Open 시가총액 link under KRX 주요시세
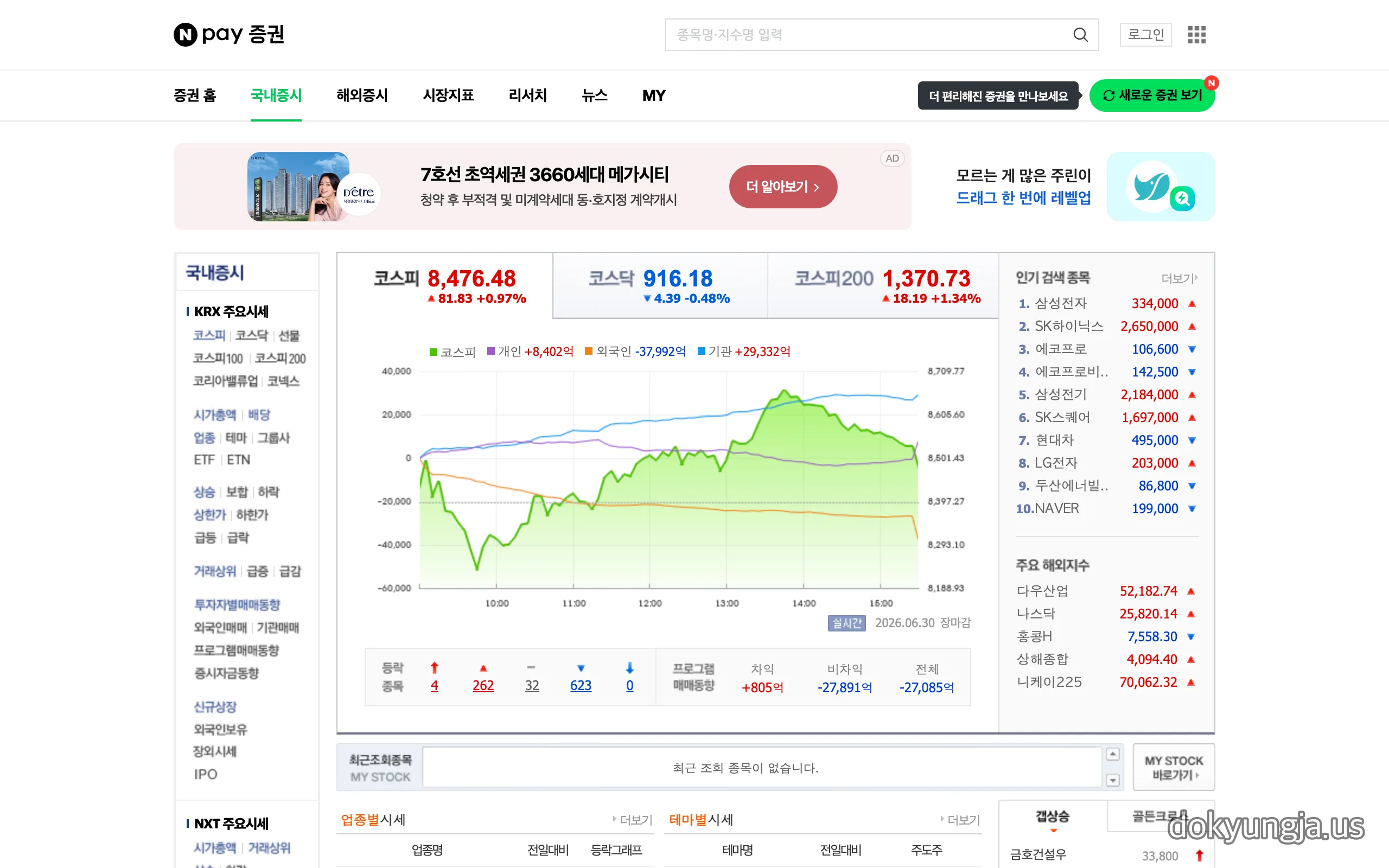Screen dimensions: 1389x868 pos(215,415)
